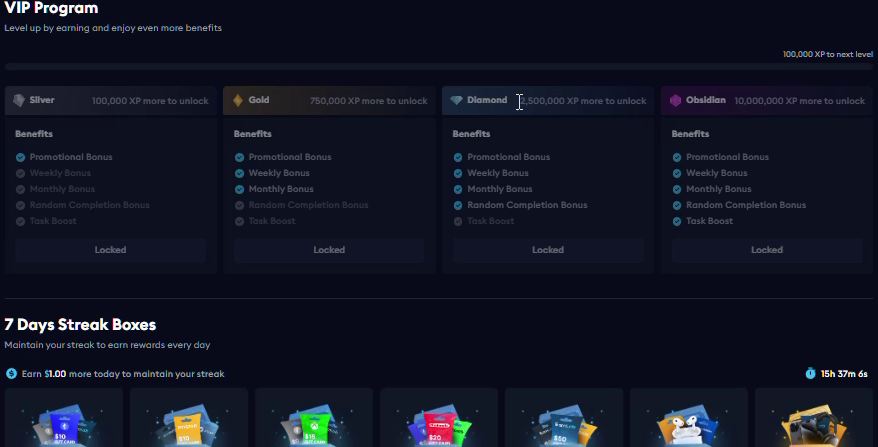
Task: Open the AirPods streak box
Action: click(689, 417)
